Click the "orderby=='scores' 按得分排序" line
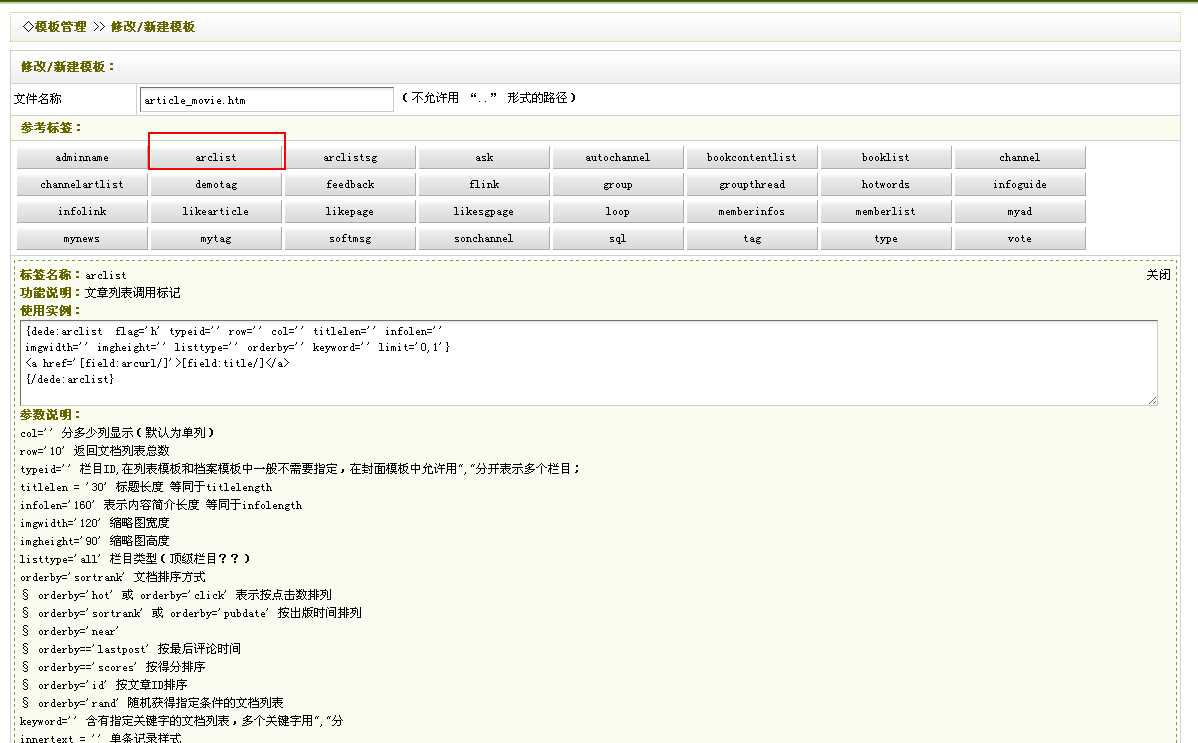Screen dimensions: 1198x743 (x=121, y=667)
